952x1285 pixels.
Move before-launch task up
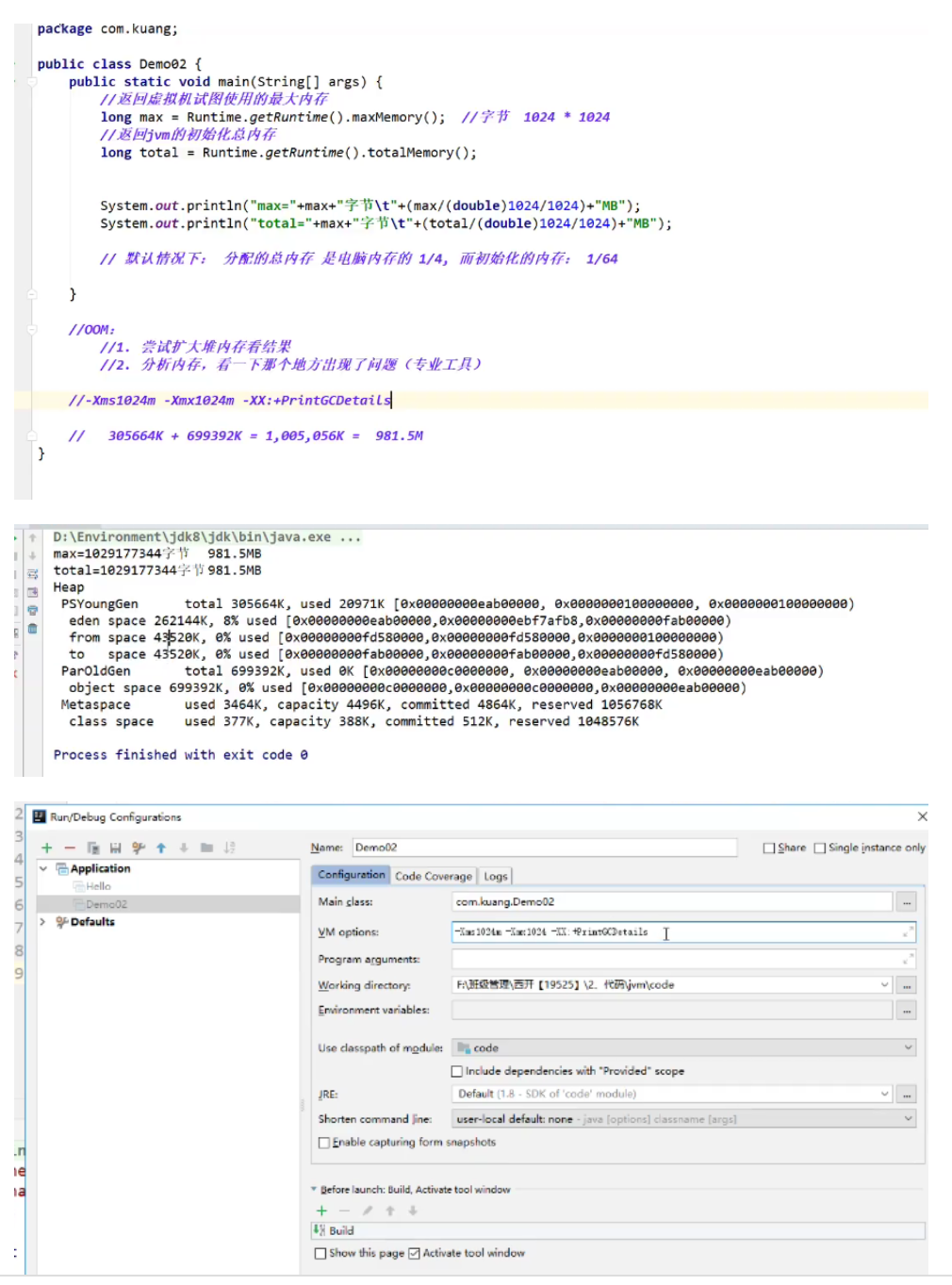tap(390, 1211)
